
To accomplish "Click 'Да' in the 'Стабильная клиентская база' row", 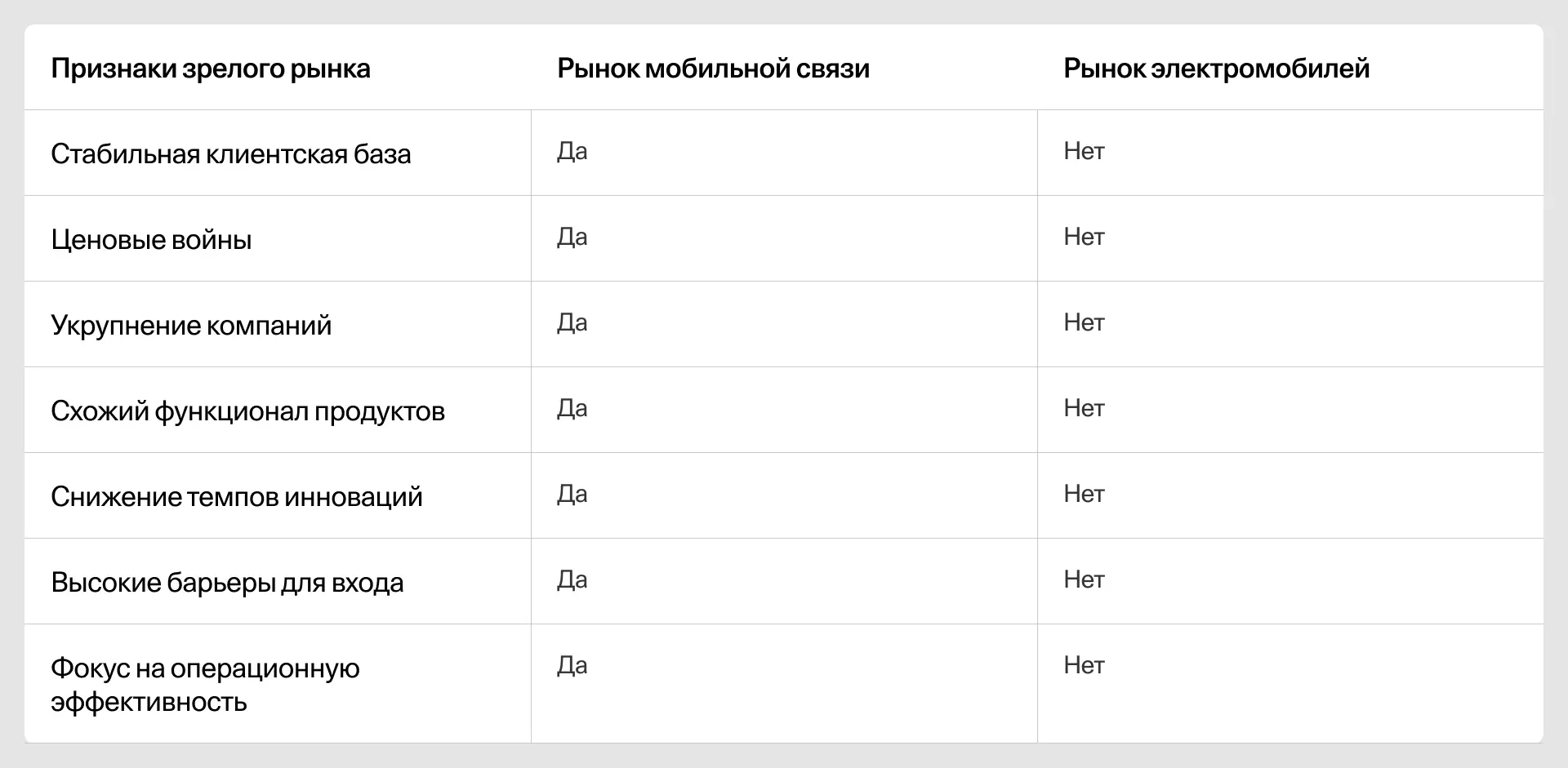I will 572,152.
